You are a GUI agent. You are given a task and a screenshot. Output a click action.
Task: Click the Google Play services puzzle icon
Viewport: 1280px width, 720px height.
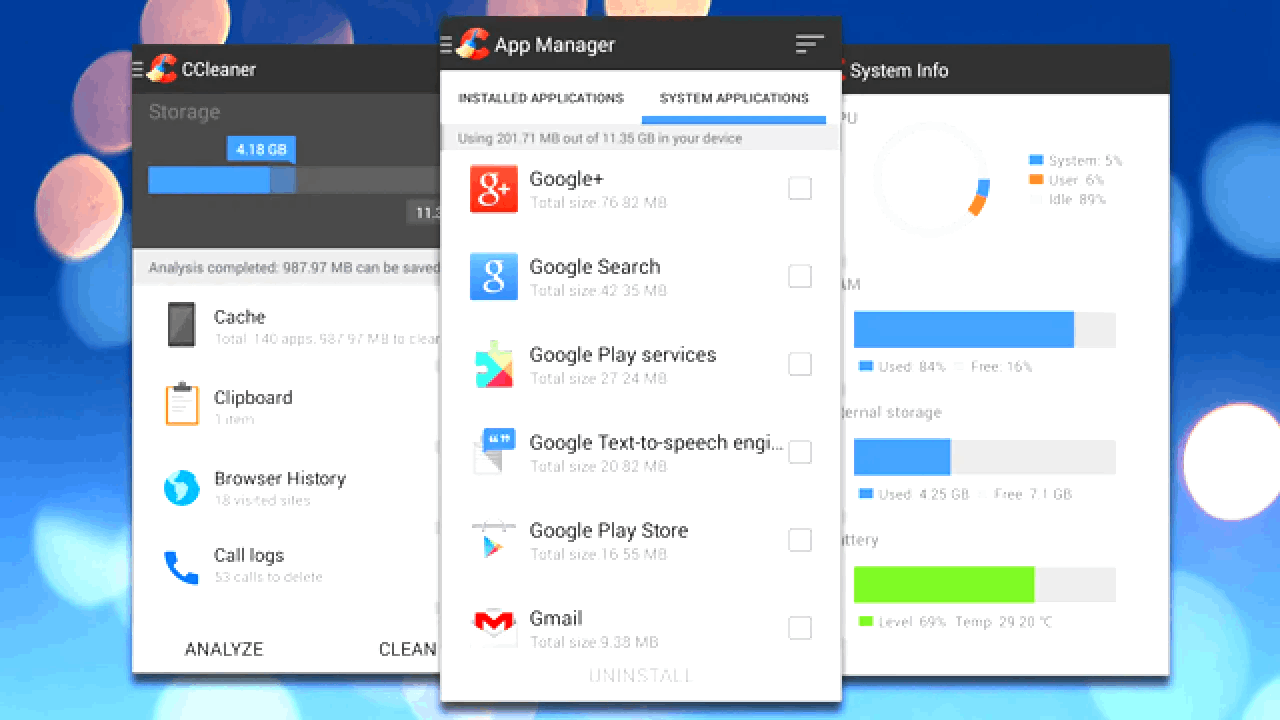click(x=494, y=365)
